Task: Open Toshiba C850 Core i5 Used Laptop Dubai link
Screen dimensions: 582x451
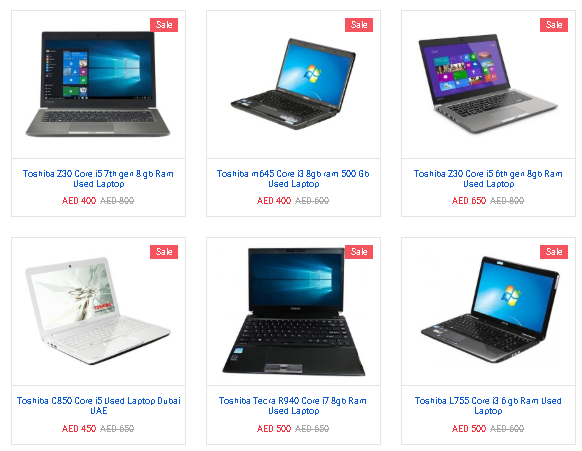Action: tap(98, 406)
